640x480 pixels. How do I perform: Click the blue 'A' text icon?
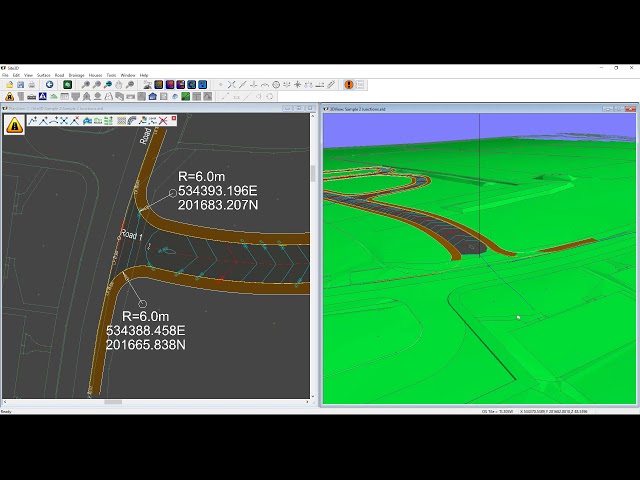click(x=42, y=97)
